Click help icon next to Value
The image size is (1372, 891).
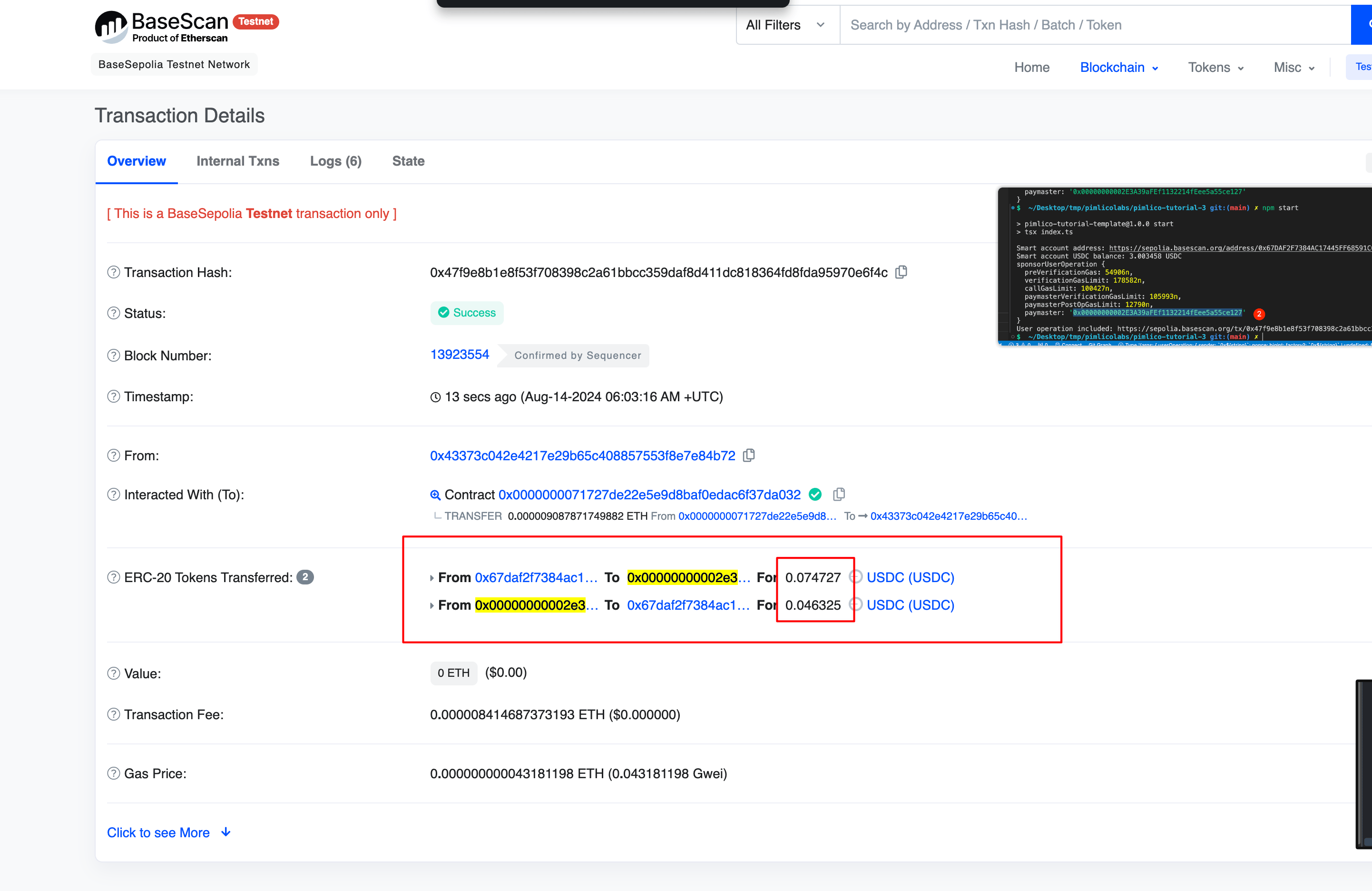pos(114,673)
